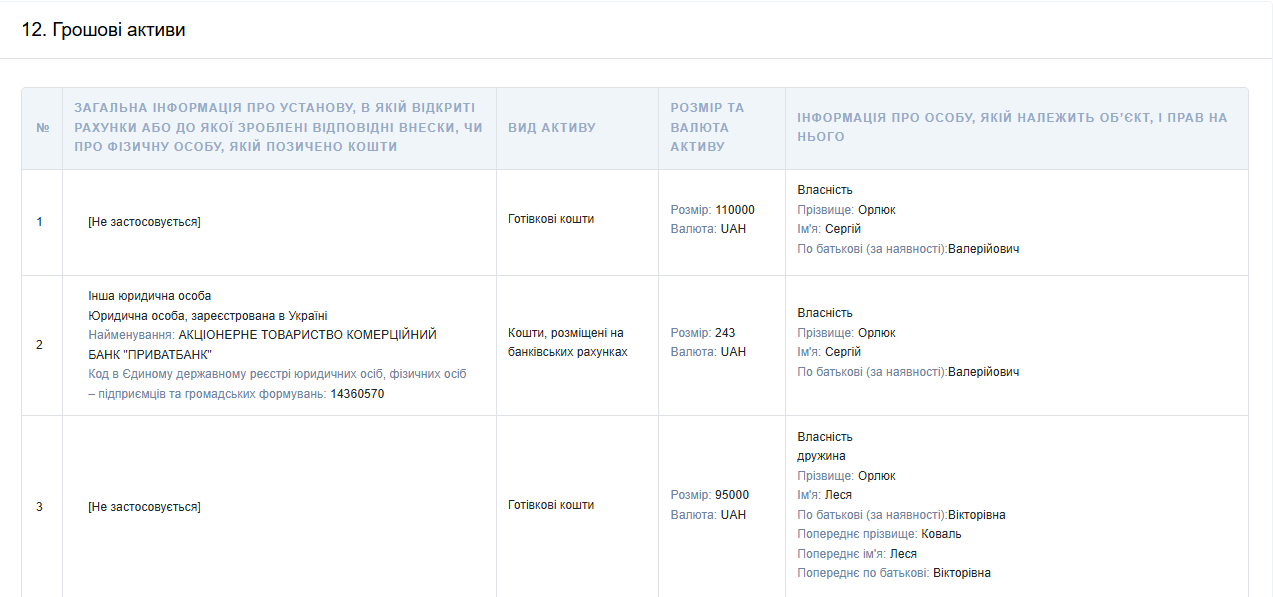
Task: Select the "Інформація про особу" column header
Action: pyautogui.click(x=1011, y=127)
